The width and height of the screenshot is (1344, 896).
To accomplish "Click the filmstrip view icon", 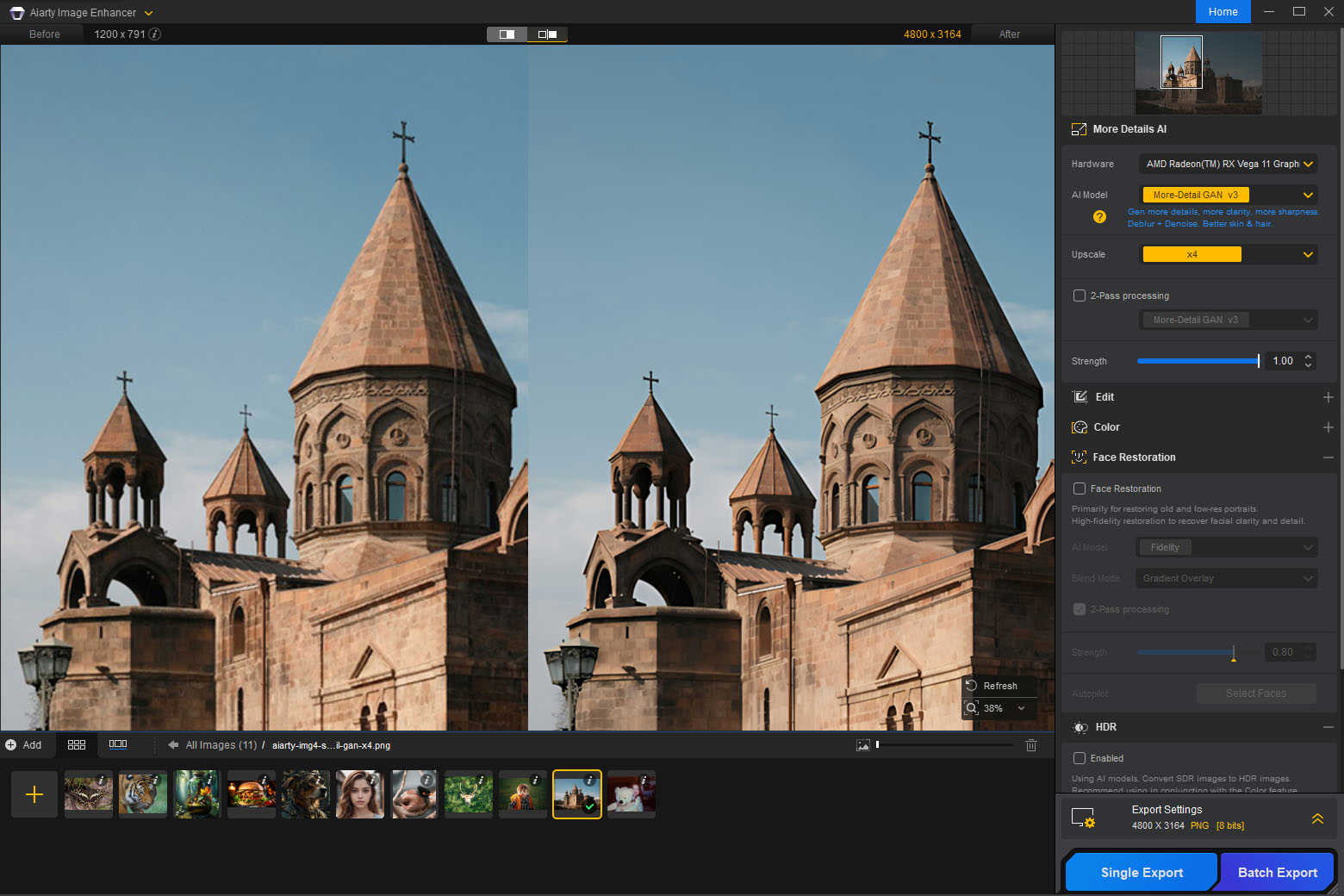I will (x=118, y=744).
